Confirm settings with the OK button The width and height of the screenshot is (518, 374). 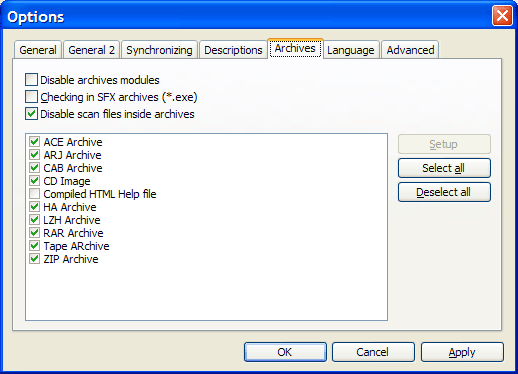[285, 352]
